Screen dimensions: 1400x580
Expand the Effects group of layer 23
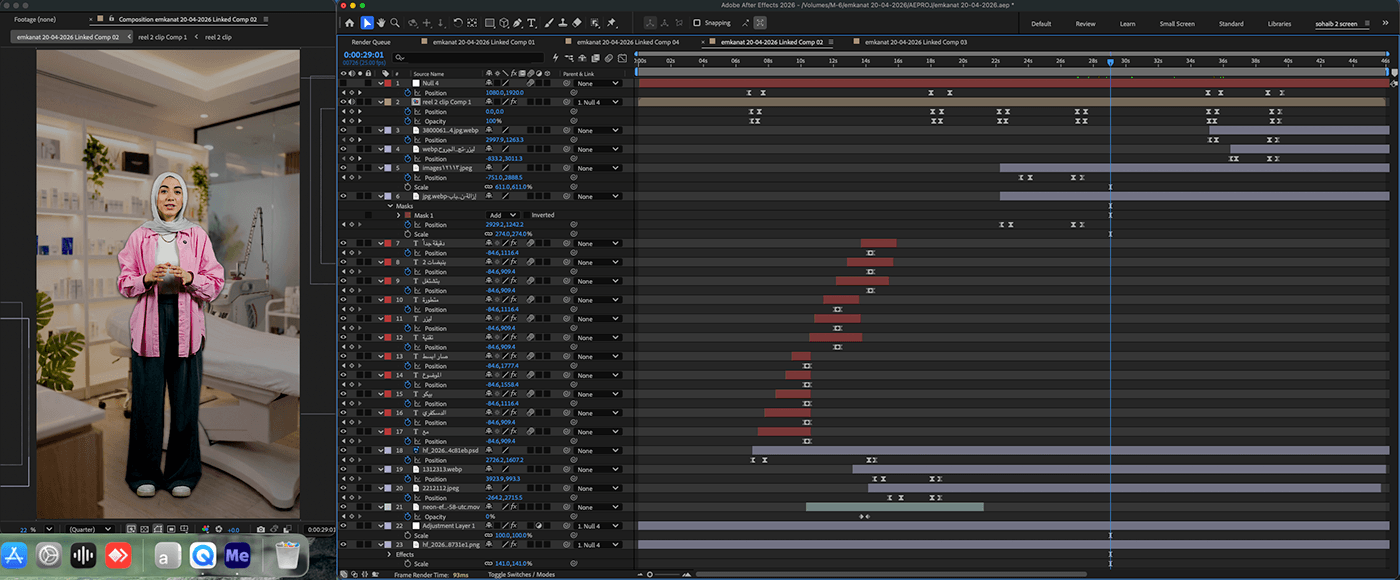coord(390,554)
